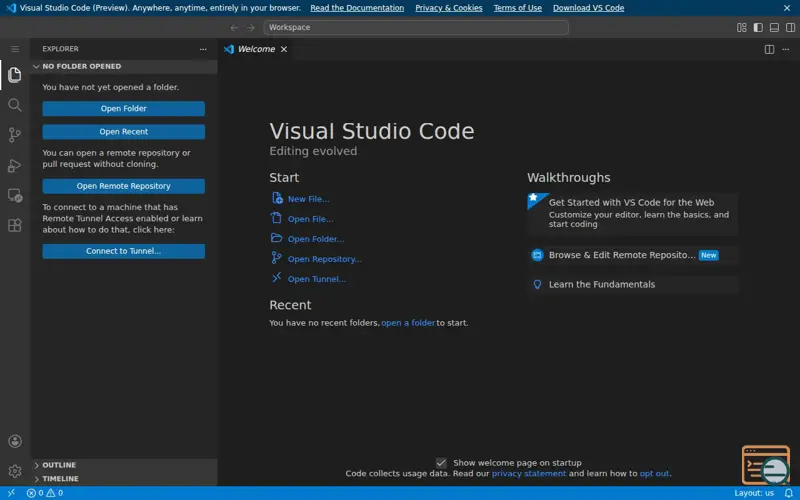The image size is (800, 500).
Task: Open the Manage settings gear
Action: (15, 471)
